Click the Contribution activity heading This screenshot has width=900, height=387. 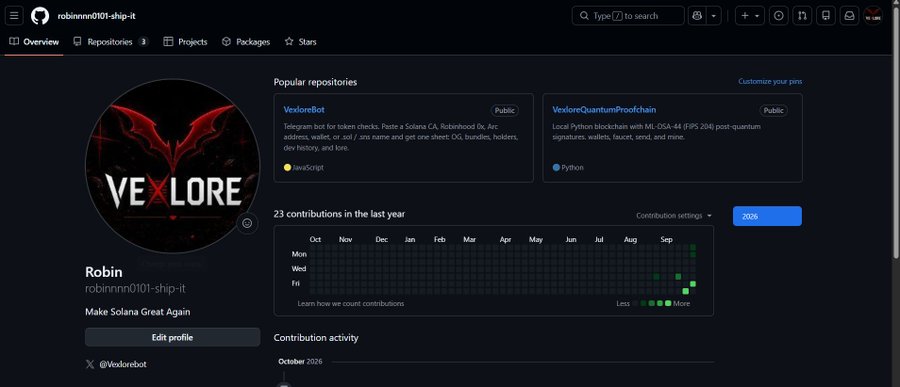[x=316, y=338]
